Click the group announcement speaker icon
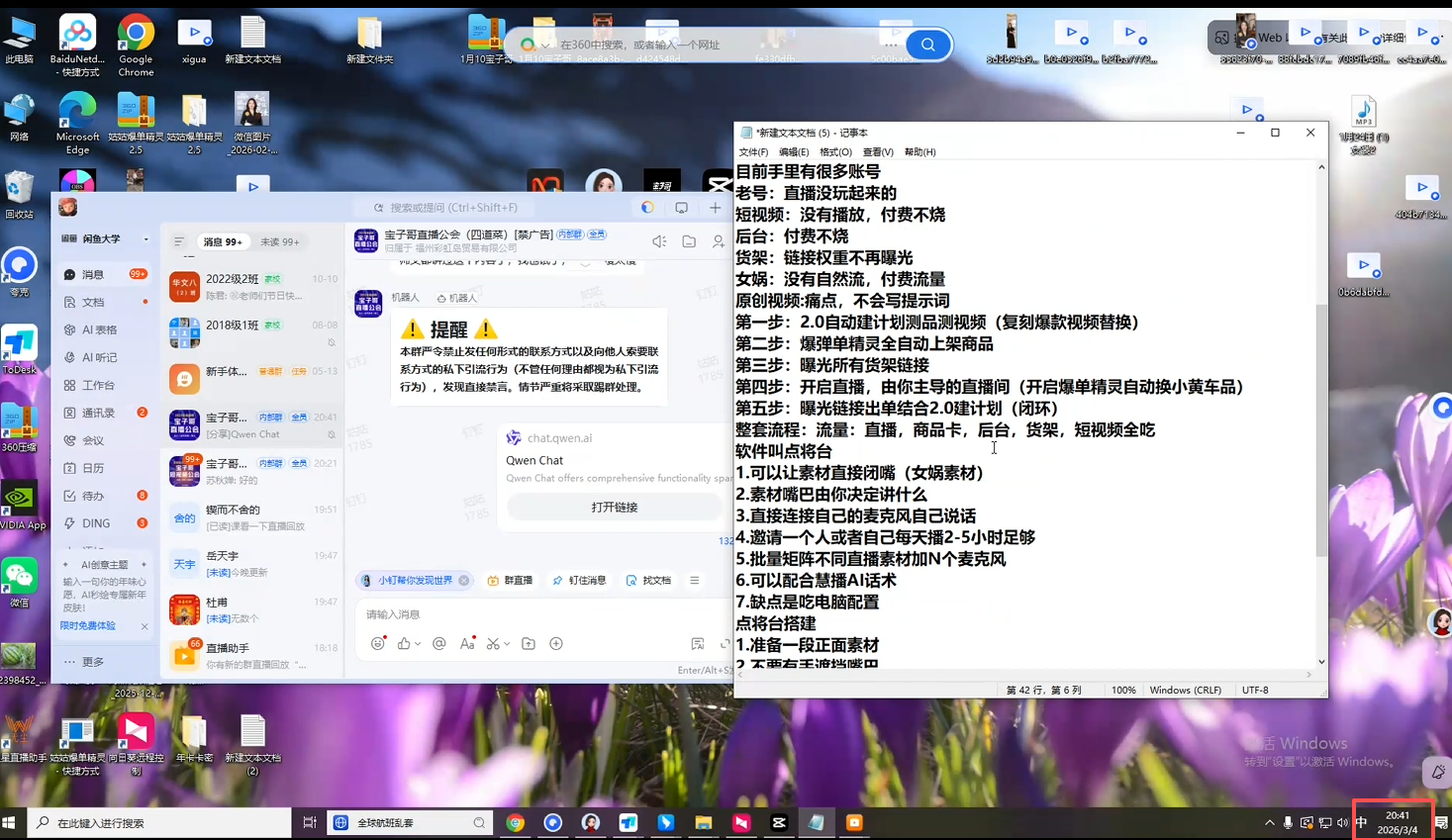The image size is (1452, 840). pyautogui.click(x=659, y=241)
